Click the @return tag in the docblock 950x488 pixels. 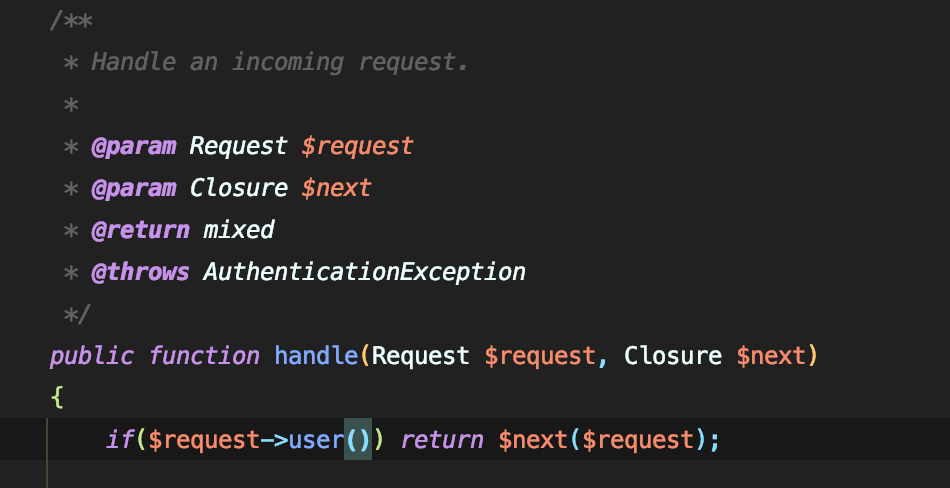(x=140, y=230)
